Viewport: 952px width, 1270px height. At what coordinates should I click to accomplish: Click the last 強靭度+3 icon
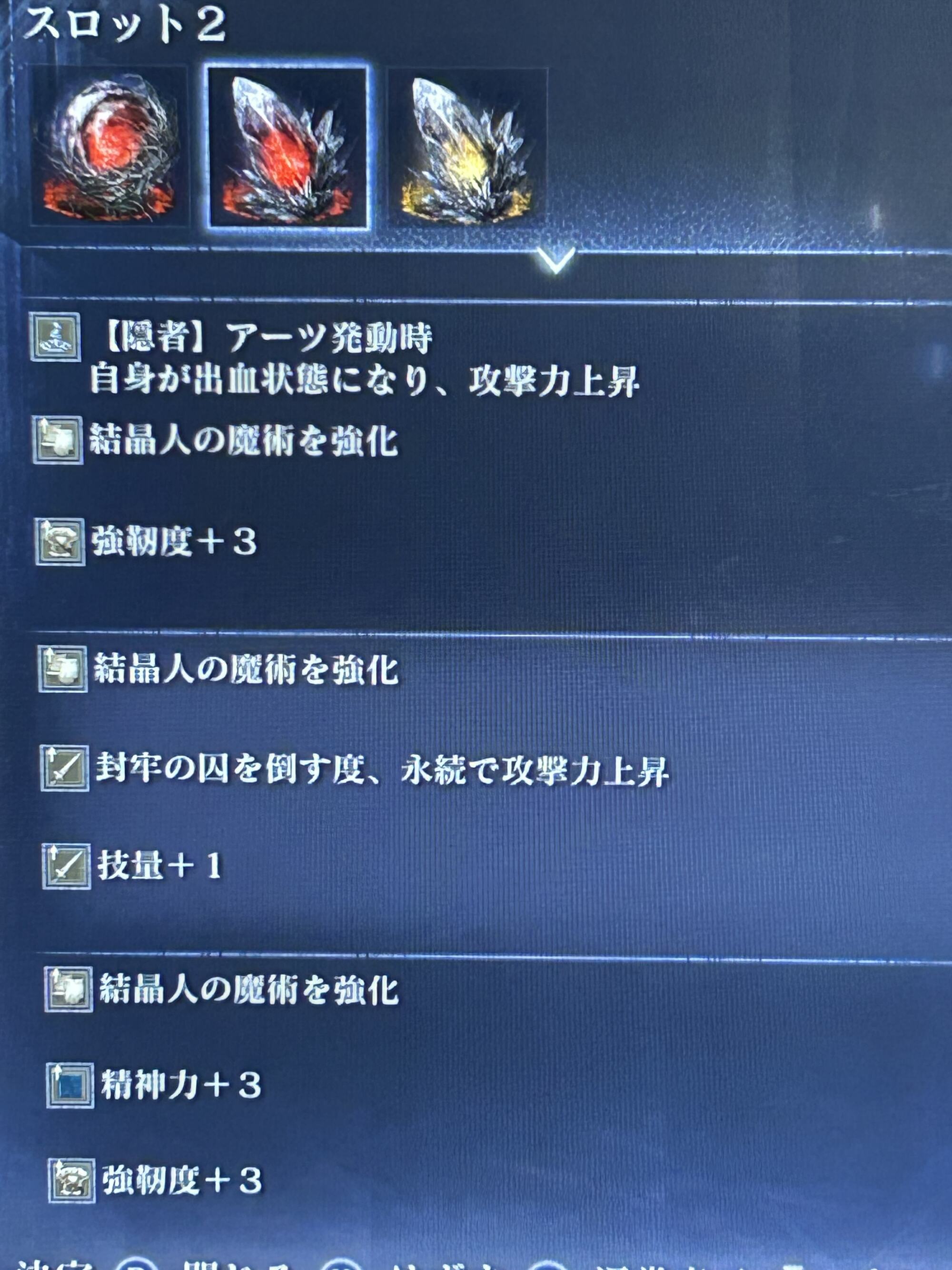pyautogui.click(x=72, y=1180)
